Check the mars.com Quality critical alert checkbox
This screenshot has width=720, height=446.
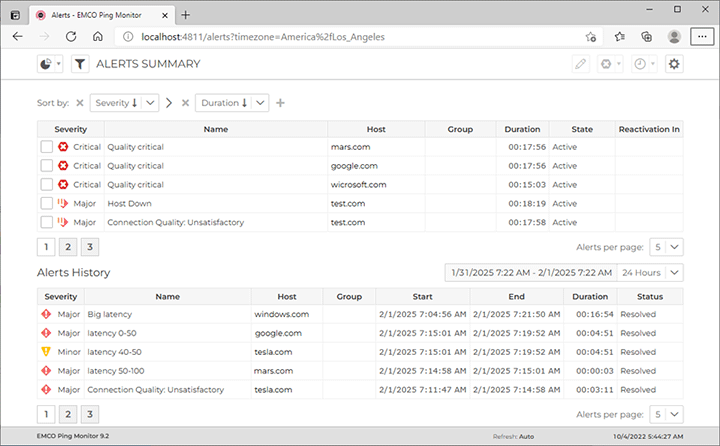tap(47, 147)
